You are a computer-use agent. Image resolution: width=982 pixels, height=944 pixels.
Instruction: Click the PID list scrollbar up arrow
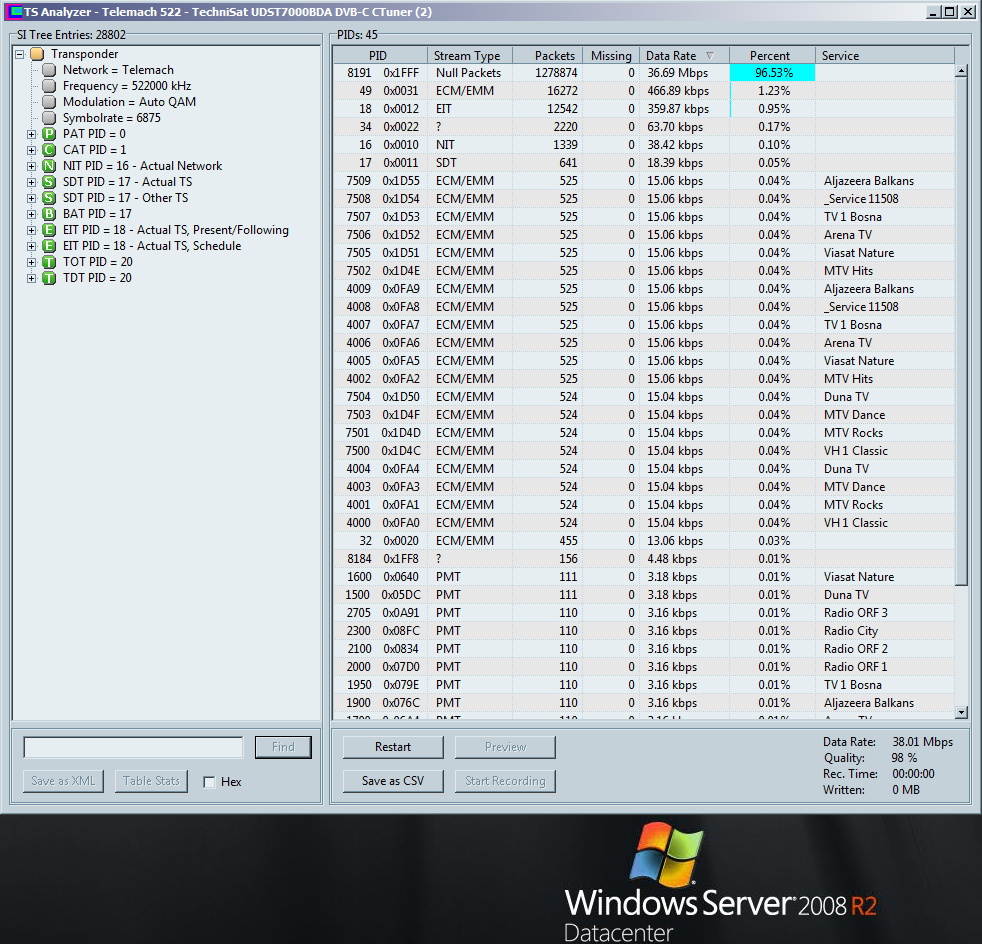click(x=961, y=71)
